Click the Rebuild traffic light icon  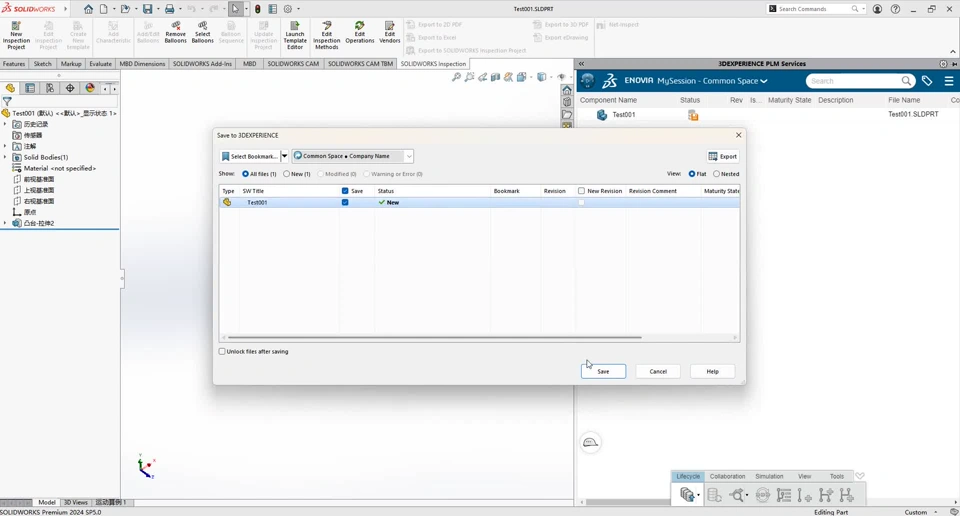(258, 9)
